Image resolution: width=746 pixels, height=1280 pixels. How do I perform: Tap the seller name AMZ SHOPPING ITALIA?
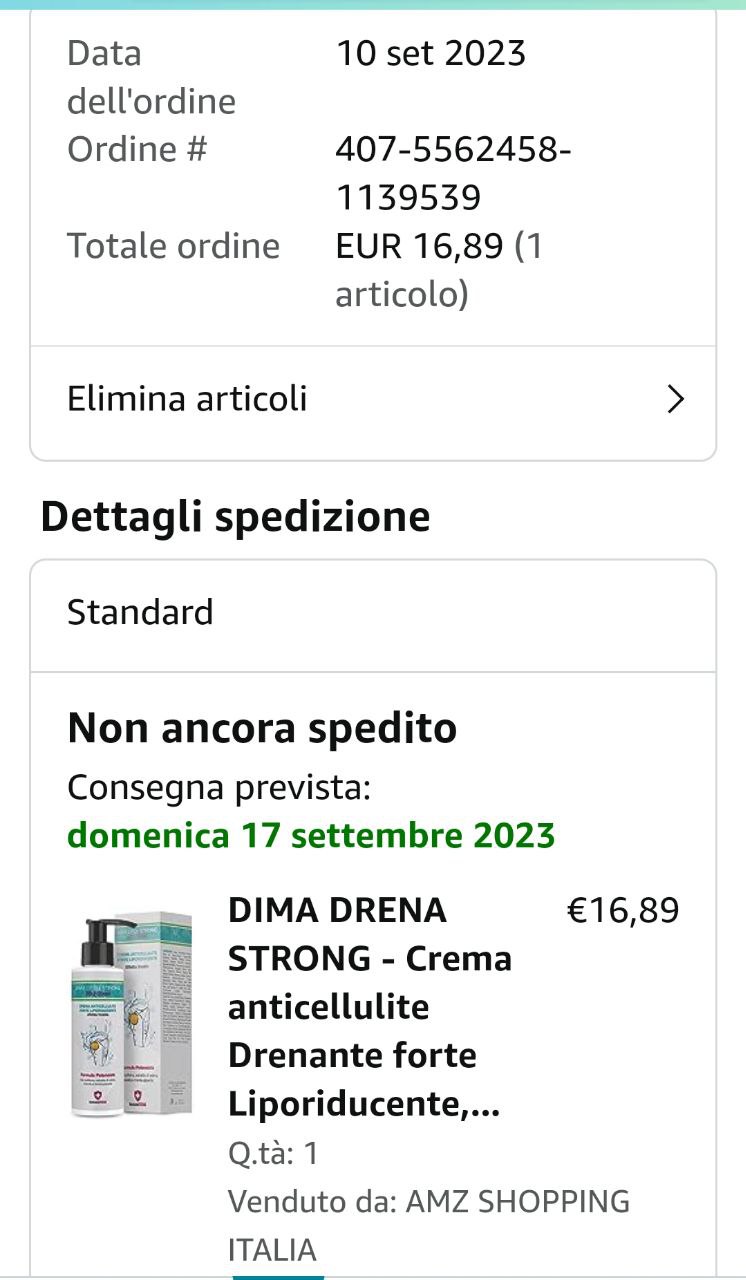429,1225
